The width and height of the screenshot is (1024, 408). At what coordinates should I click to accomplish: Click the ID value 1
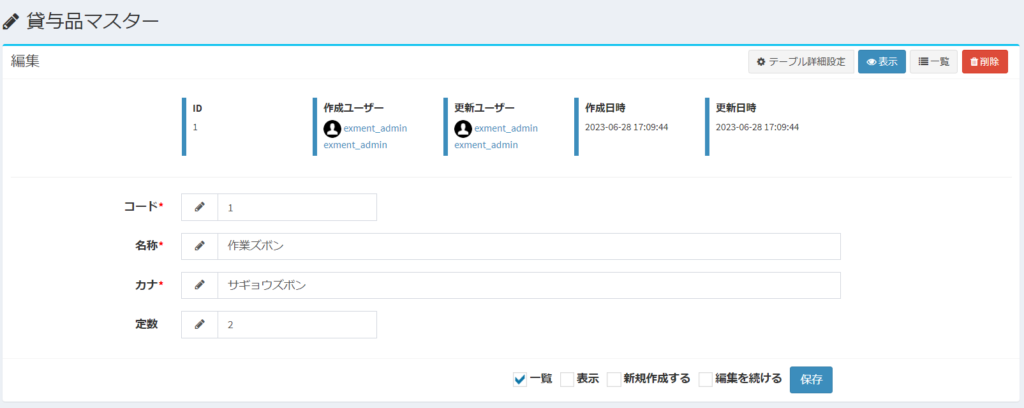[x=195, y=127]
